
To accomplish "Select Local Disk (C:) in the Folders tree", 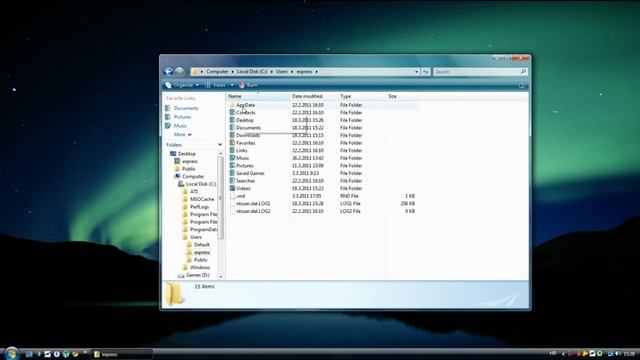I will click(x=201, y=184).
